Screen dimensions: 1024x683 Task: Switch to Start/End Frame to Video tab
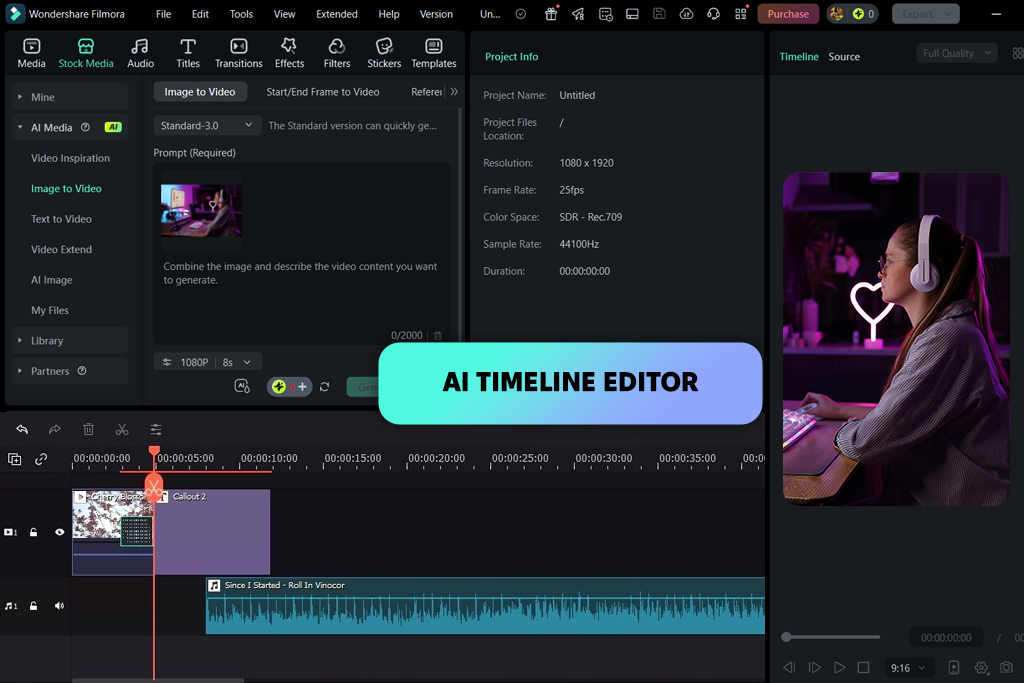click(x=323, y=92)
